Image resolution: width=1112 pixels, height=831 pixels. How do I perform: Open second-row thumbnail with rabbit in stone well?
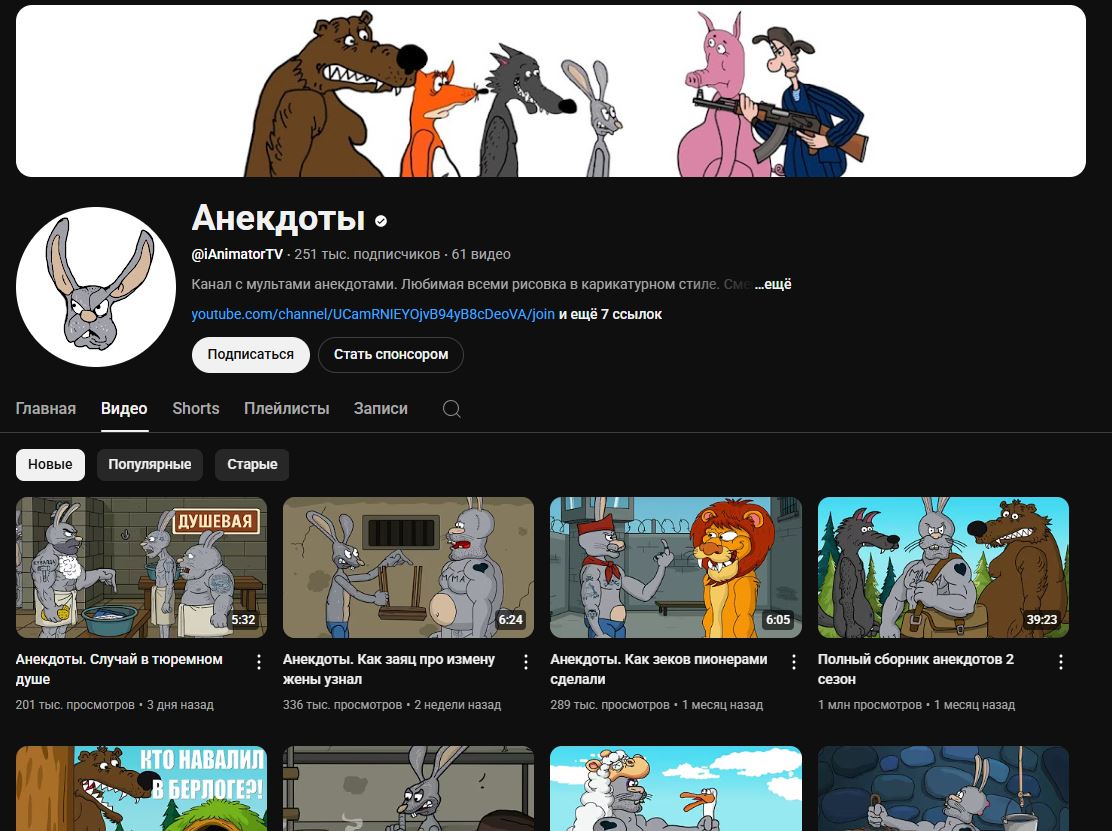point(943,788)
